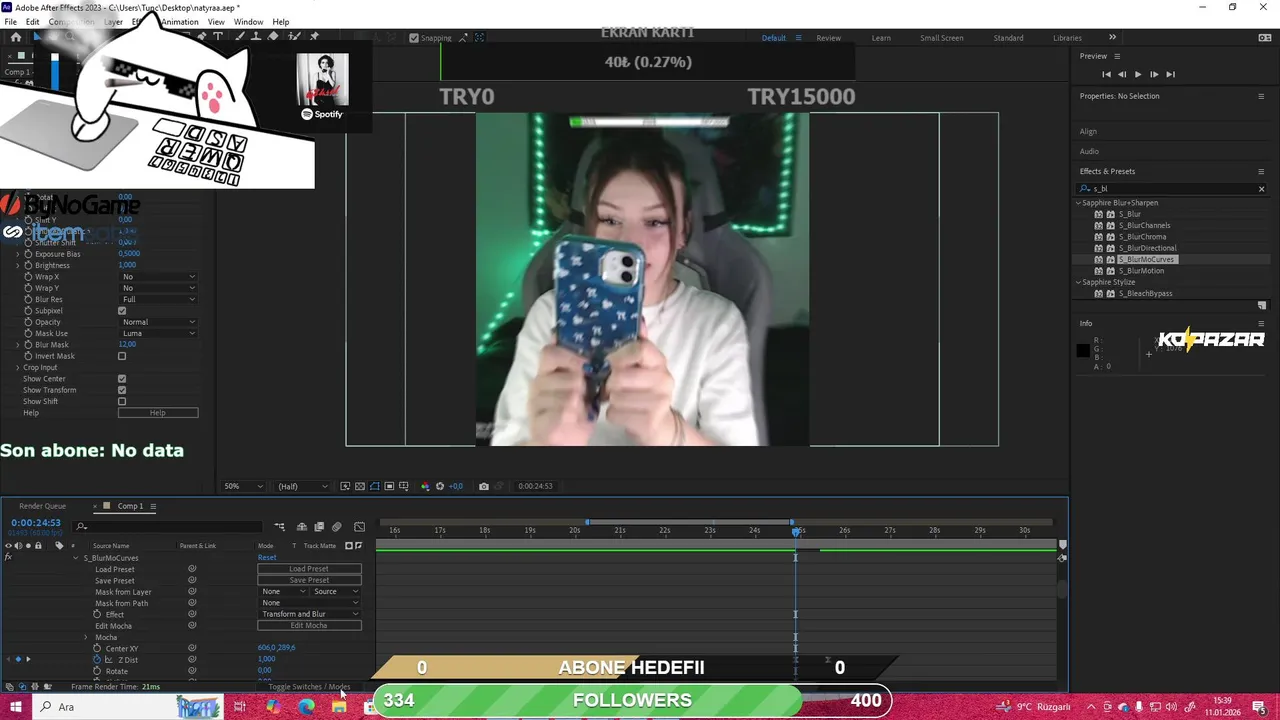Select S_BlurChannels effect
Image resolution: width=1280 pixels, height=720 pixels.
coord(1144,225)
